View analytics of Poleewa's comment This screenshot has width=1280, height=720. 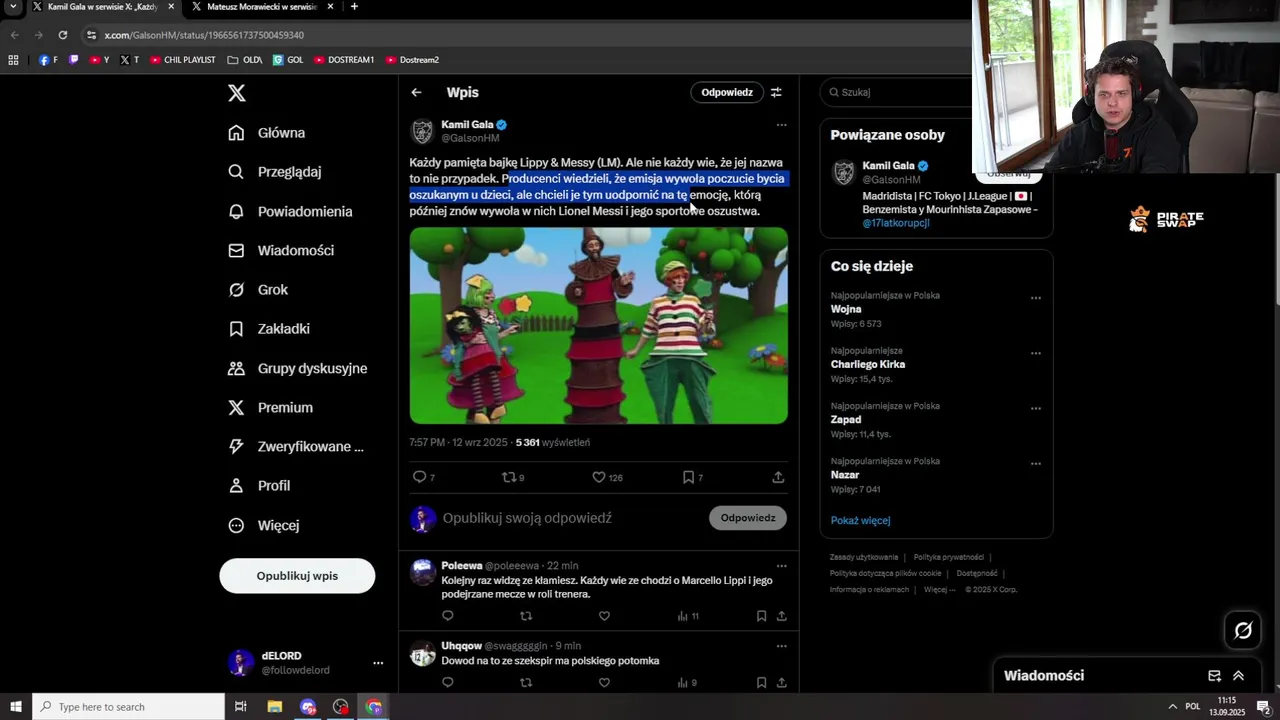pos(688,616)
